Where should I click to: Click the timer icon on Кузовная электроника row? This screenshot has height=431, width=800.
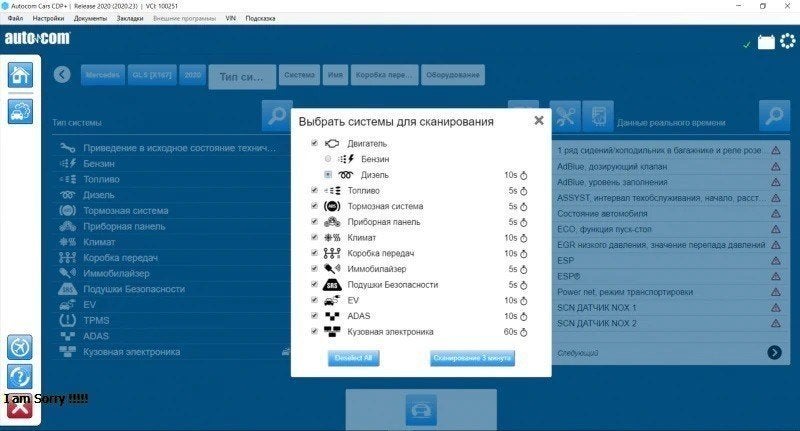[523, 333]
